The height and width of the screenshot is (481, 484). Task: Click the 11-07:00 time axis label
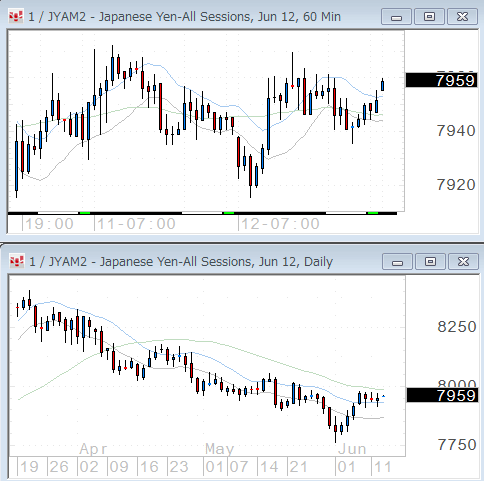[137, 224]
